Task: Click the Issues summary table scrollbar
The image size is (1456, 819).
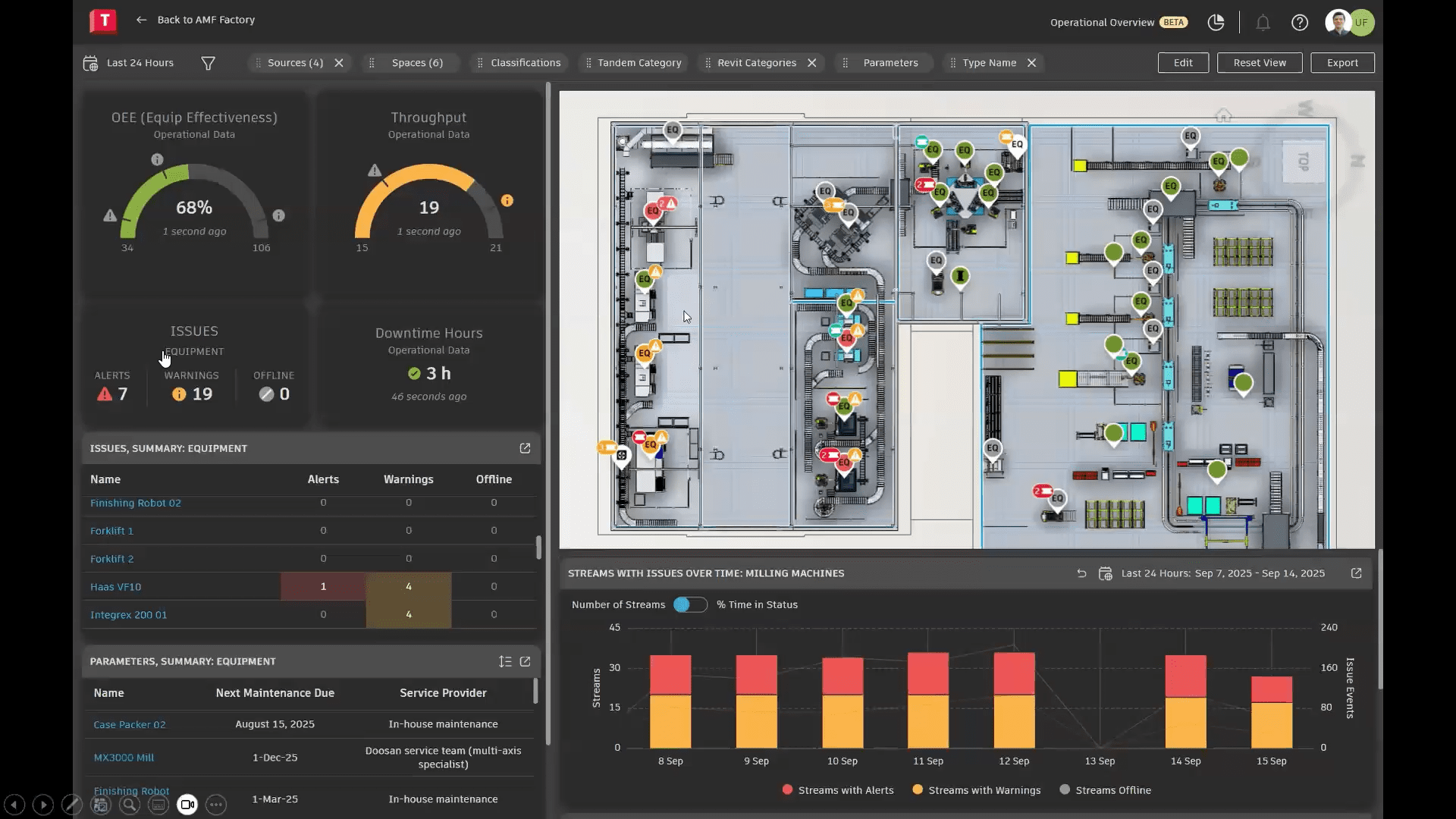Action: 538,547
